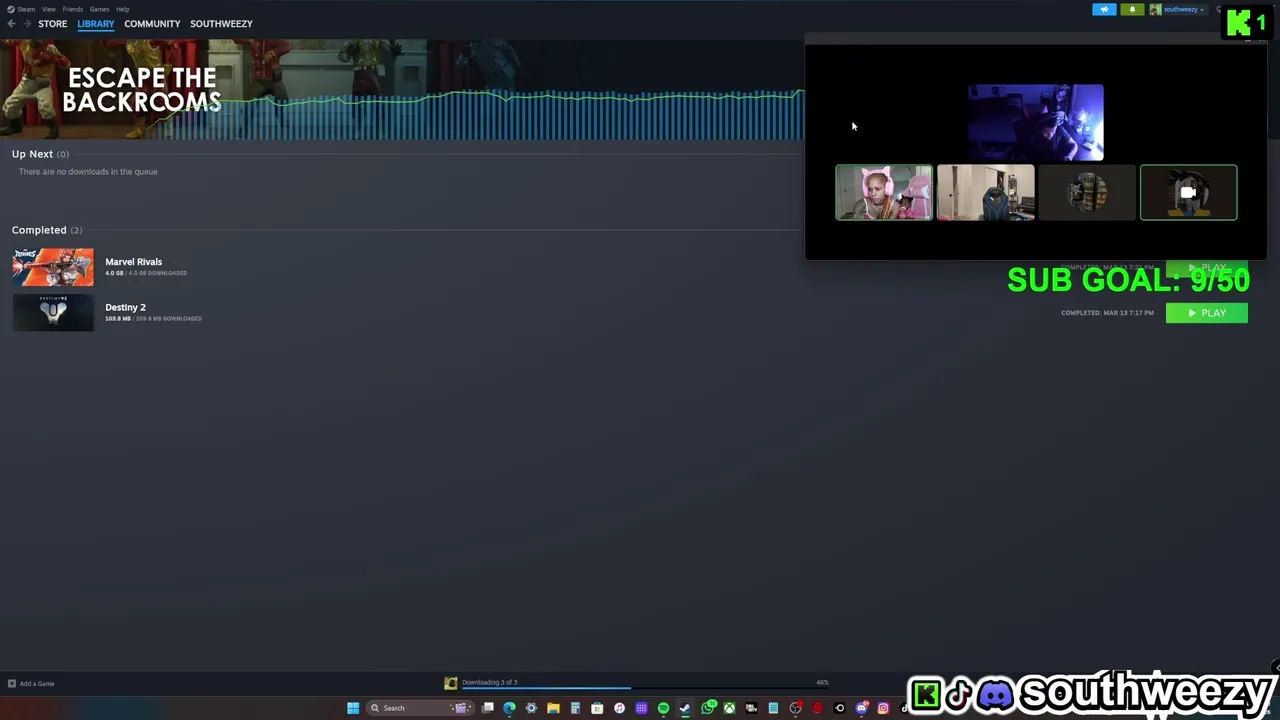Switch to the COMMUNITY tab
The image size is (1280, 720).
click(152, 23)
